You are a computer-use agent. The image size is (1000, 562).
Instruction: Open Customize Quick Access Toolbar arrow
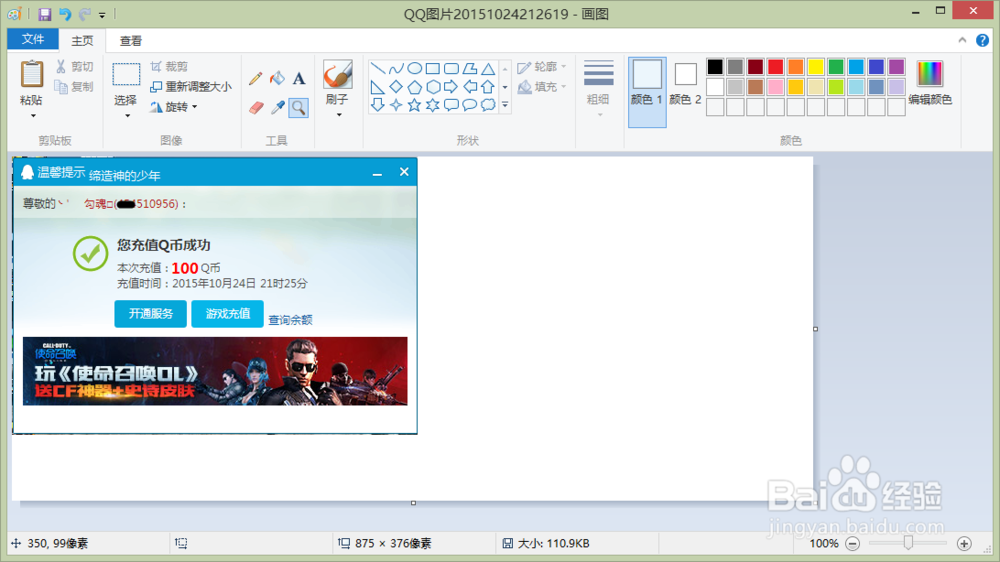click(102, 15)
